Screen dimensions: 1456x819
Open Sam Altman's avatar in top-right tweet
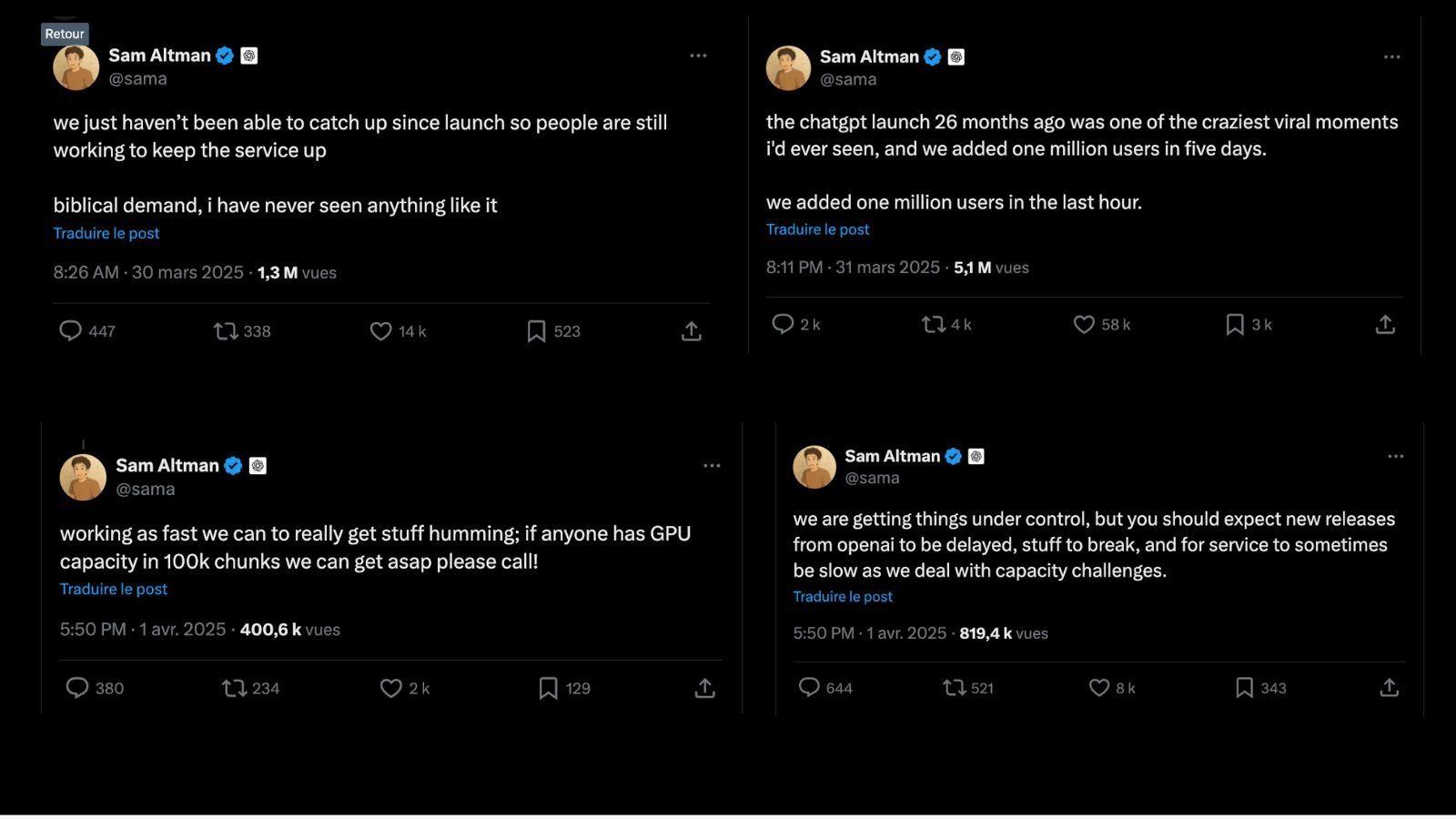[x=788, y=68]
